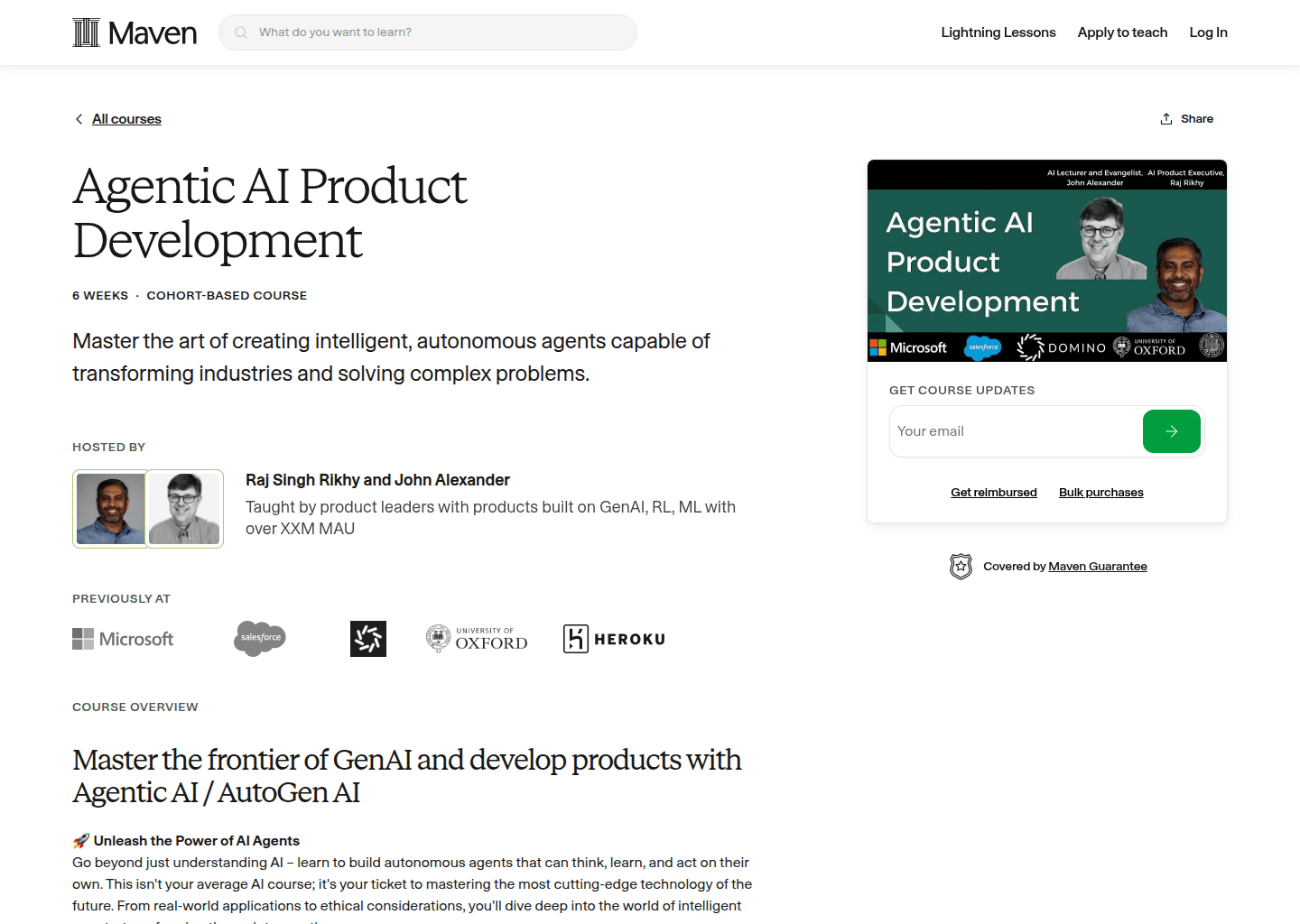Navigate back using the All courses link
1300x924 pixels.
[x=126, y=118]
